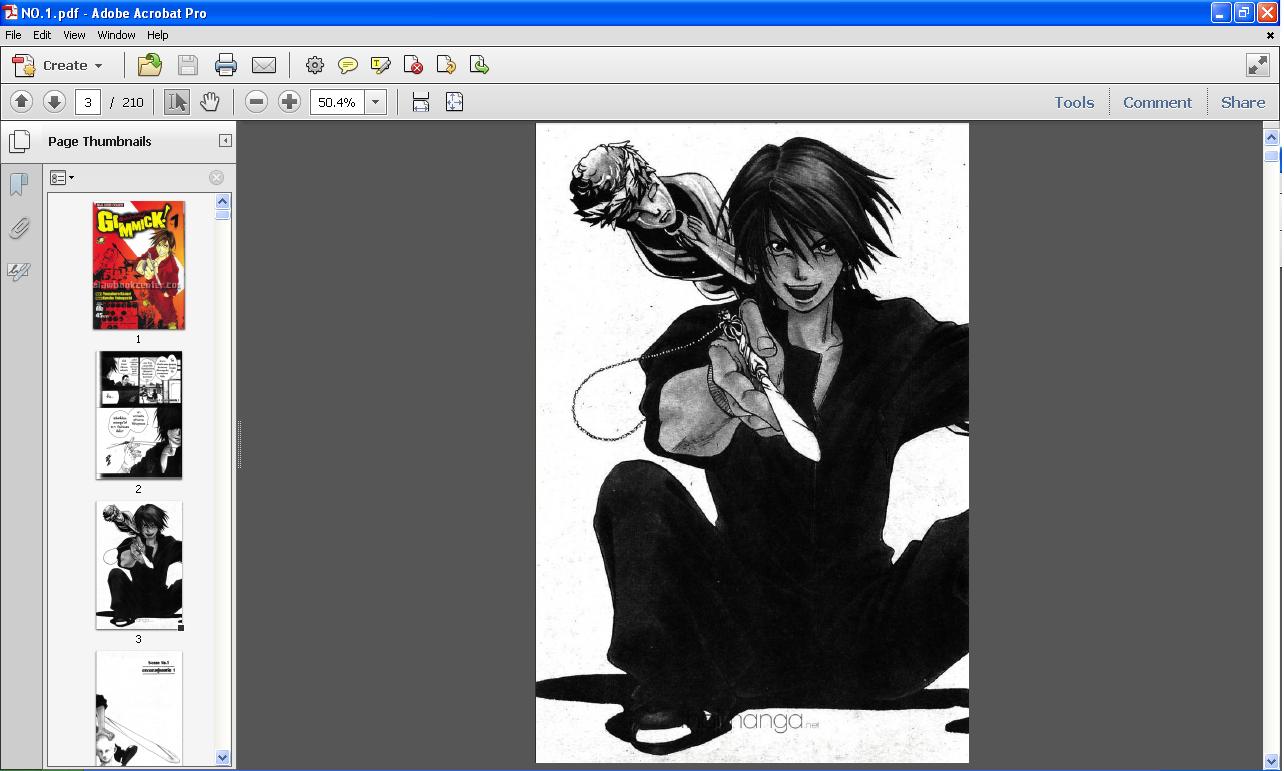1284x771 pixels.
Task: Toggle the Page Thumbnails panel button
Action: click(x=19, y=141)
